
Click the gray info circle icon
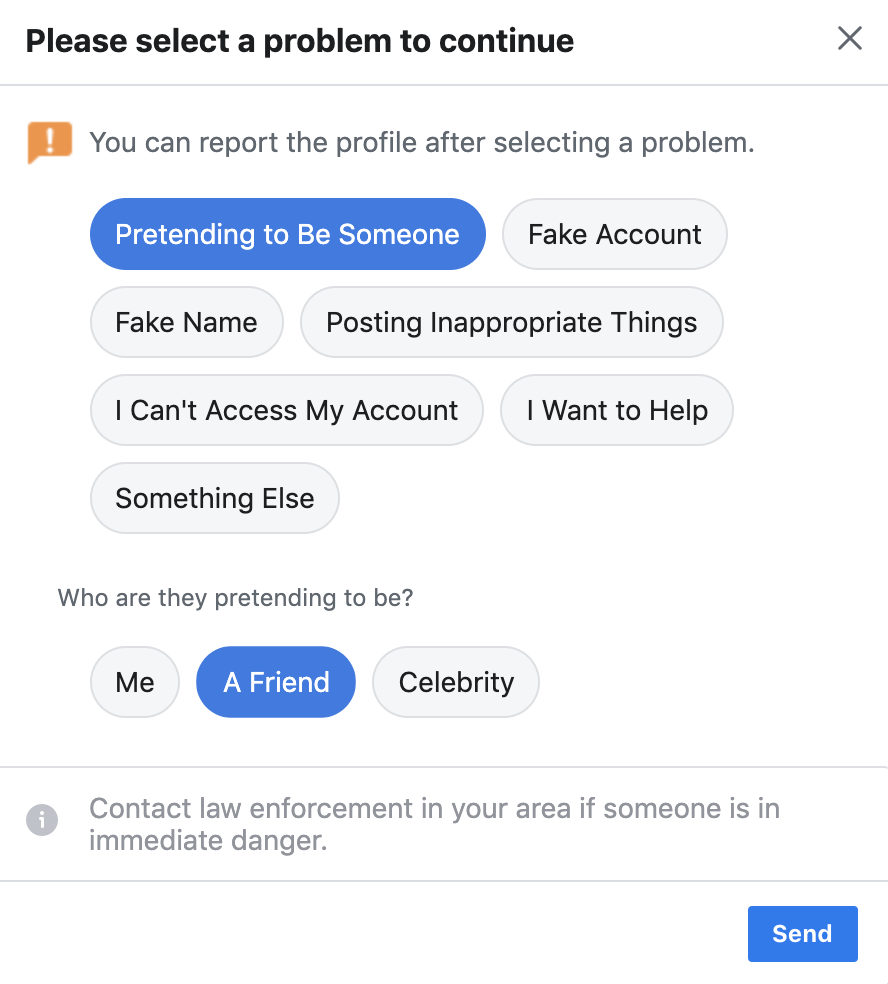point(42,820)
